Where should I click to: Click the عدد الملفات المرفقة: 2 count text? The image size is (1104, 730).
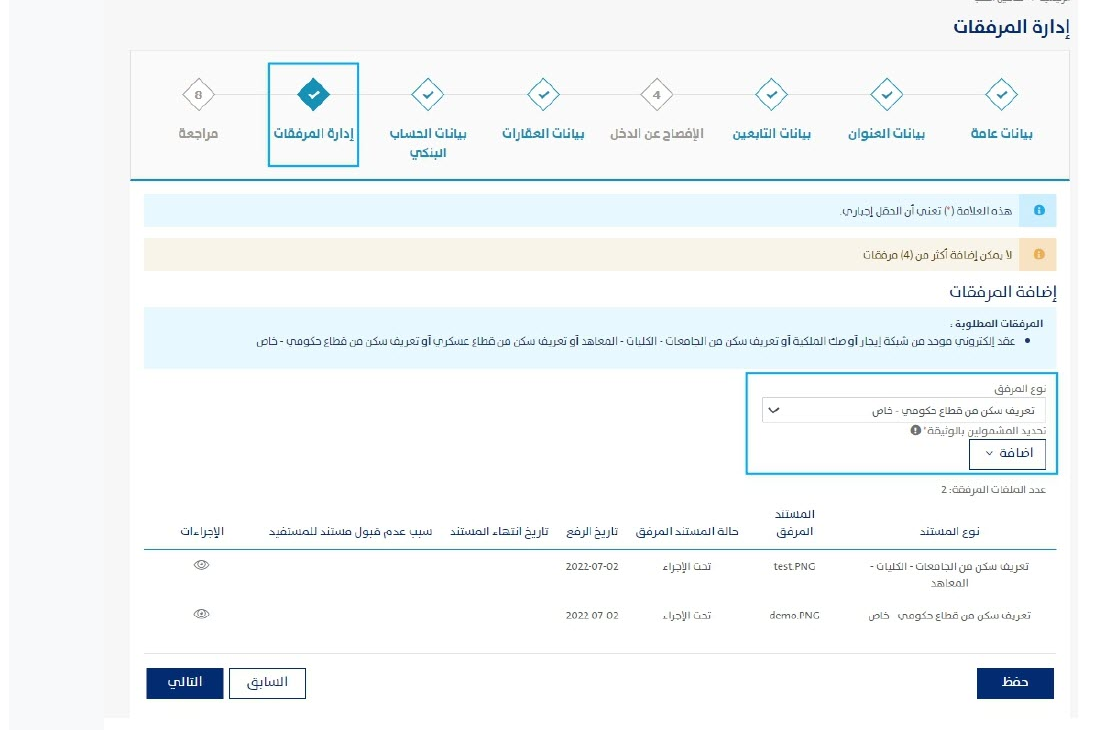click(x=993, y=489)
